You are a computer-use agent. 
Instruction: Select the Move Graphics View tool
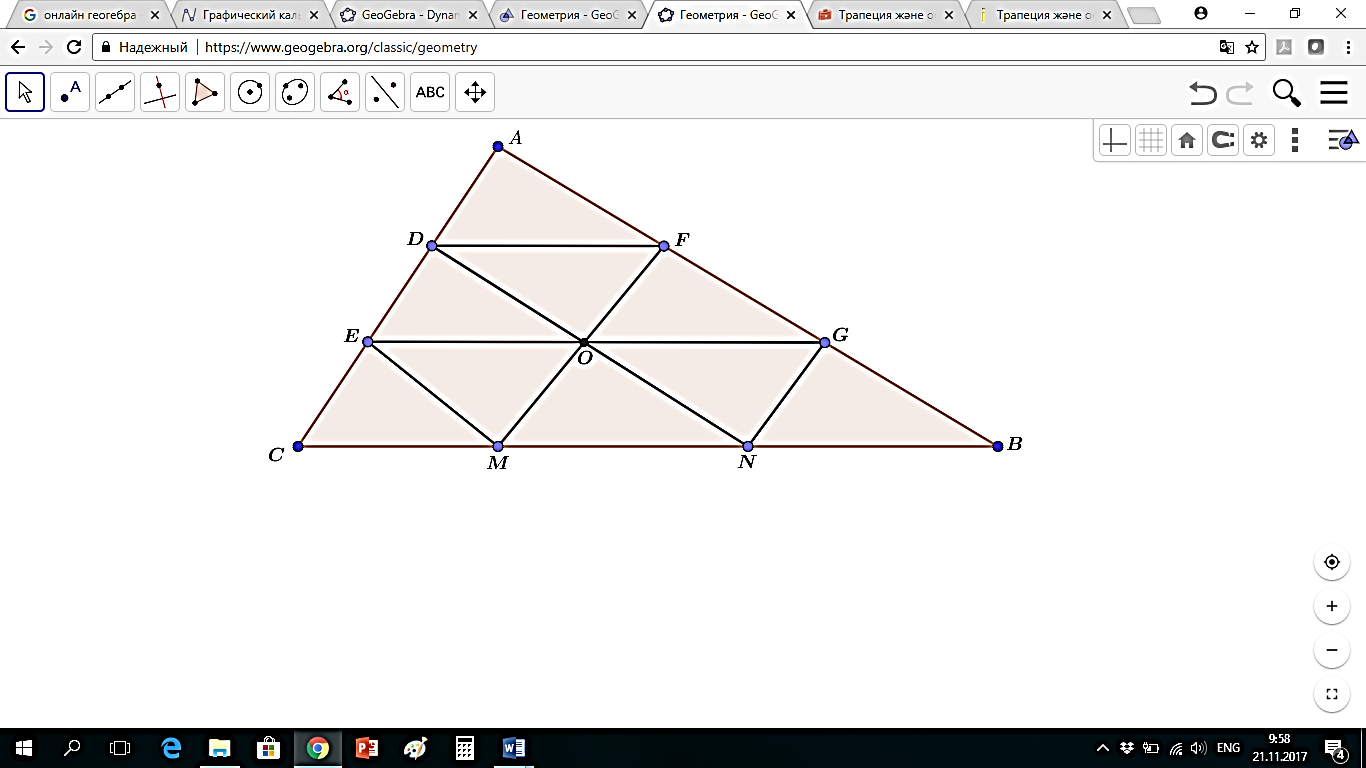pyautogui.click(x=475, y=92)
